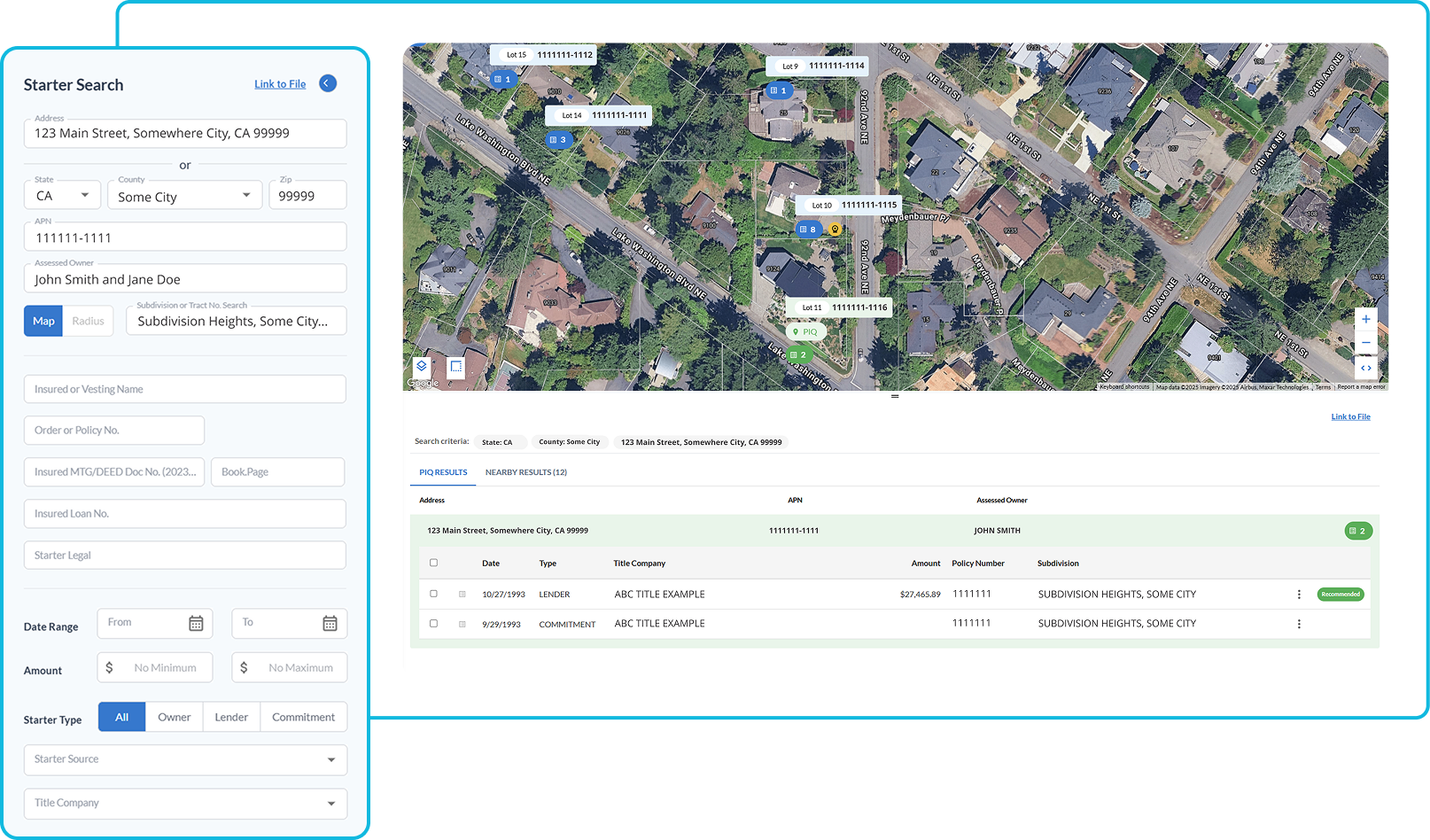
Task: Activate the map area selection tool
Action: (456, 366)
